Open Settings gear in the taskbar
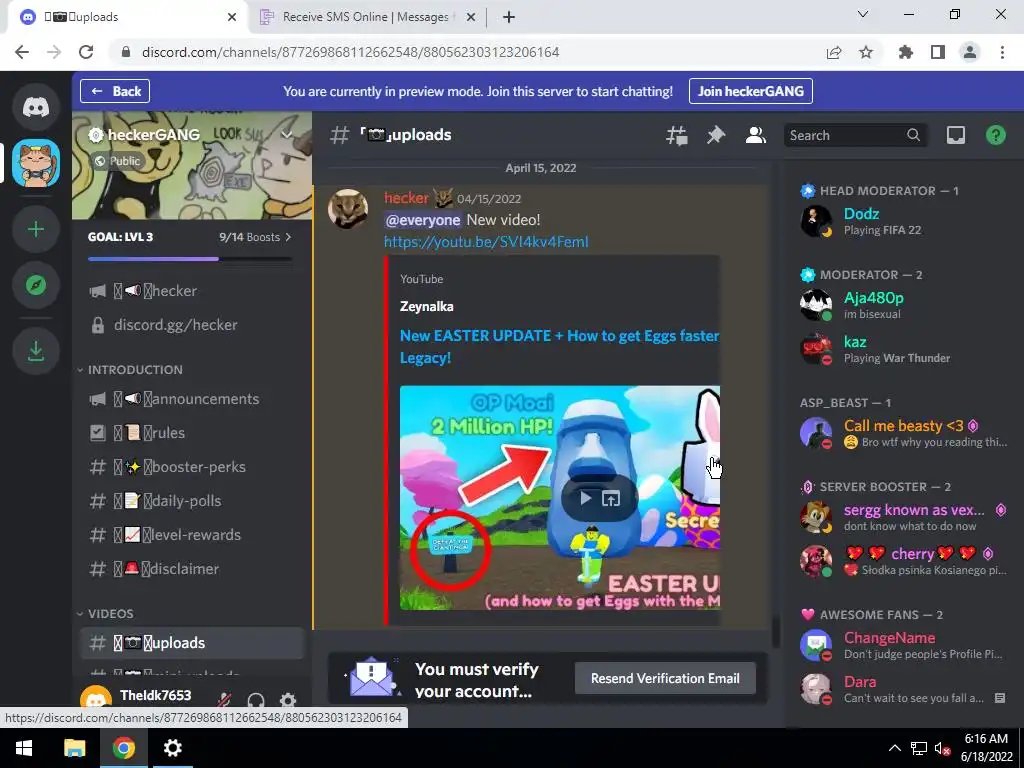 point(172,748)
